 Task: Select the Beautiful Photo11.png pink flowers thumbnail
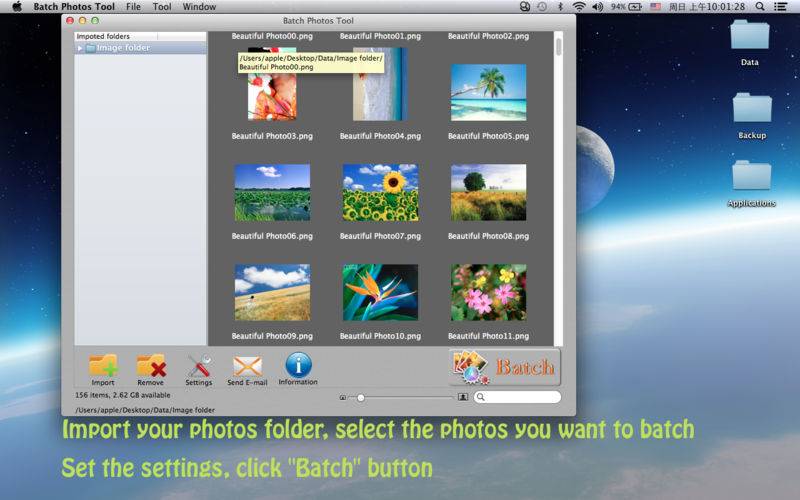[x=488, y=292]
